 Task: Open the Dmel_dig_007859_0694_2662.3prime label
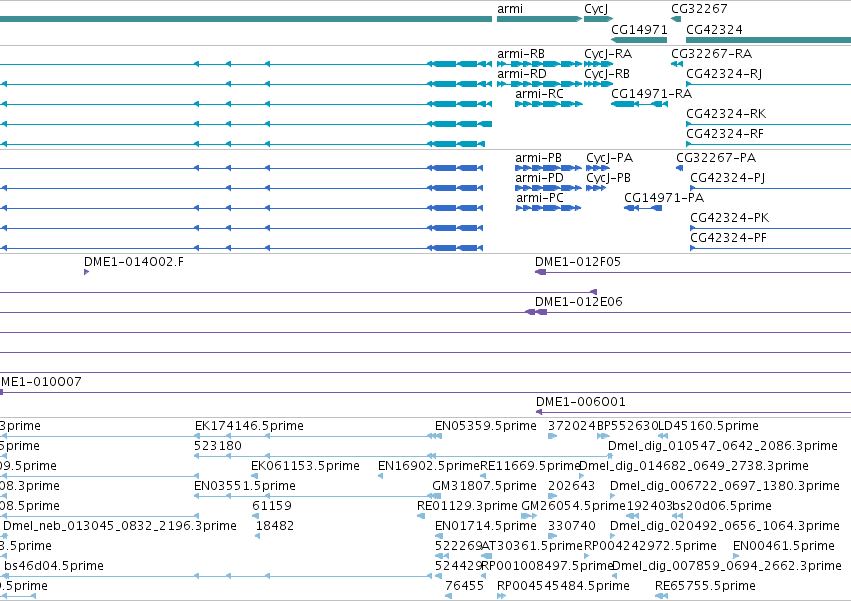(727, 566)
